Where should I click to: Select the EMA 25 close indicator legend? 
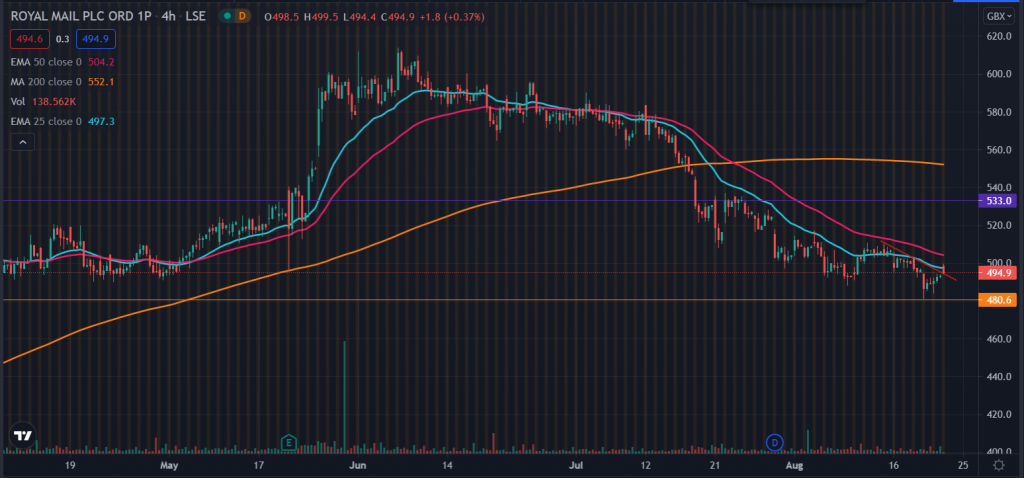click(63, 121)
